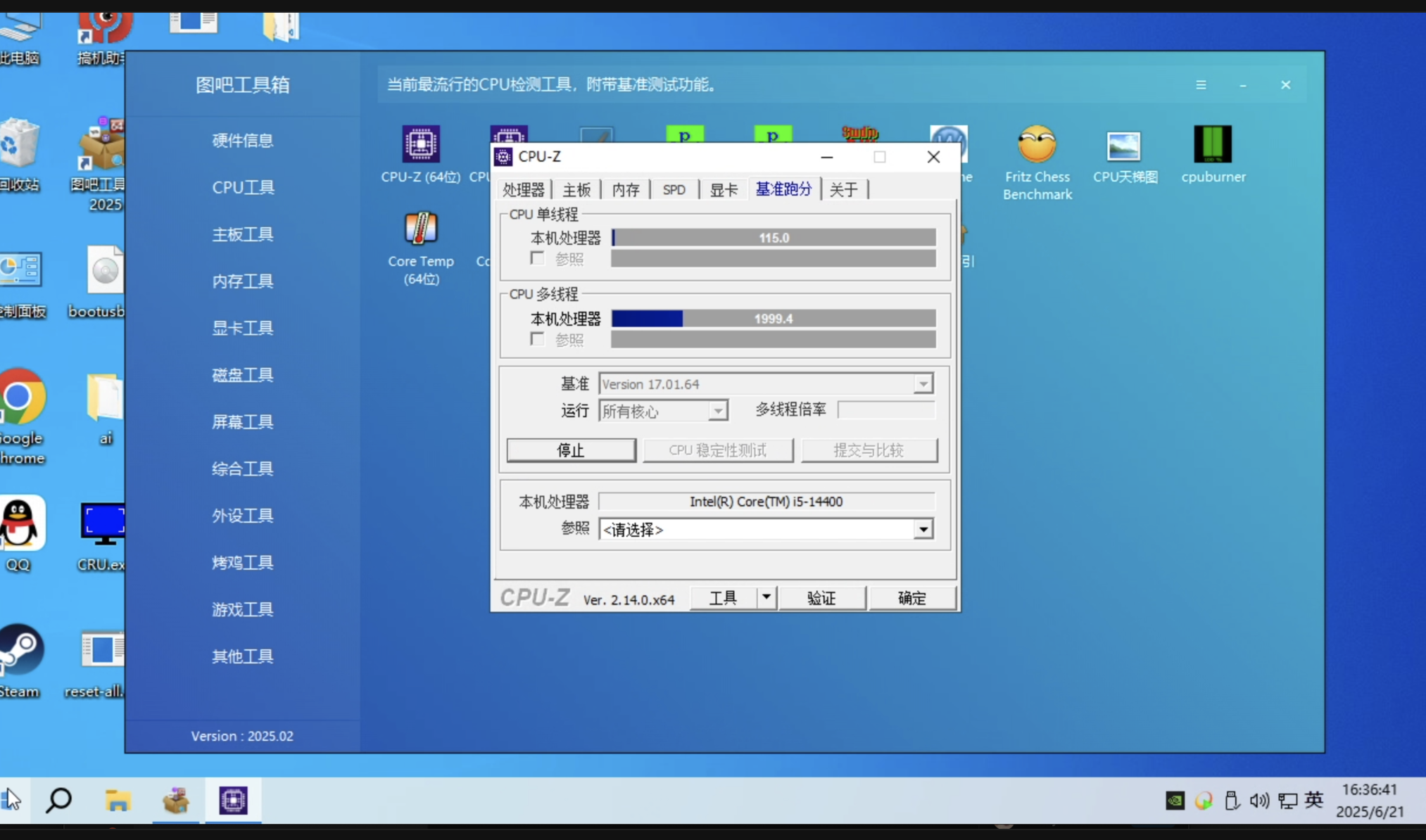The image size is (1426, 840).
Task: Enable the single-thread 参照 checkbox
Action: coord(538,258)
